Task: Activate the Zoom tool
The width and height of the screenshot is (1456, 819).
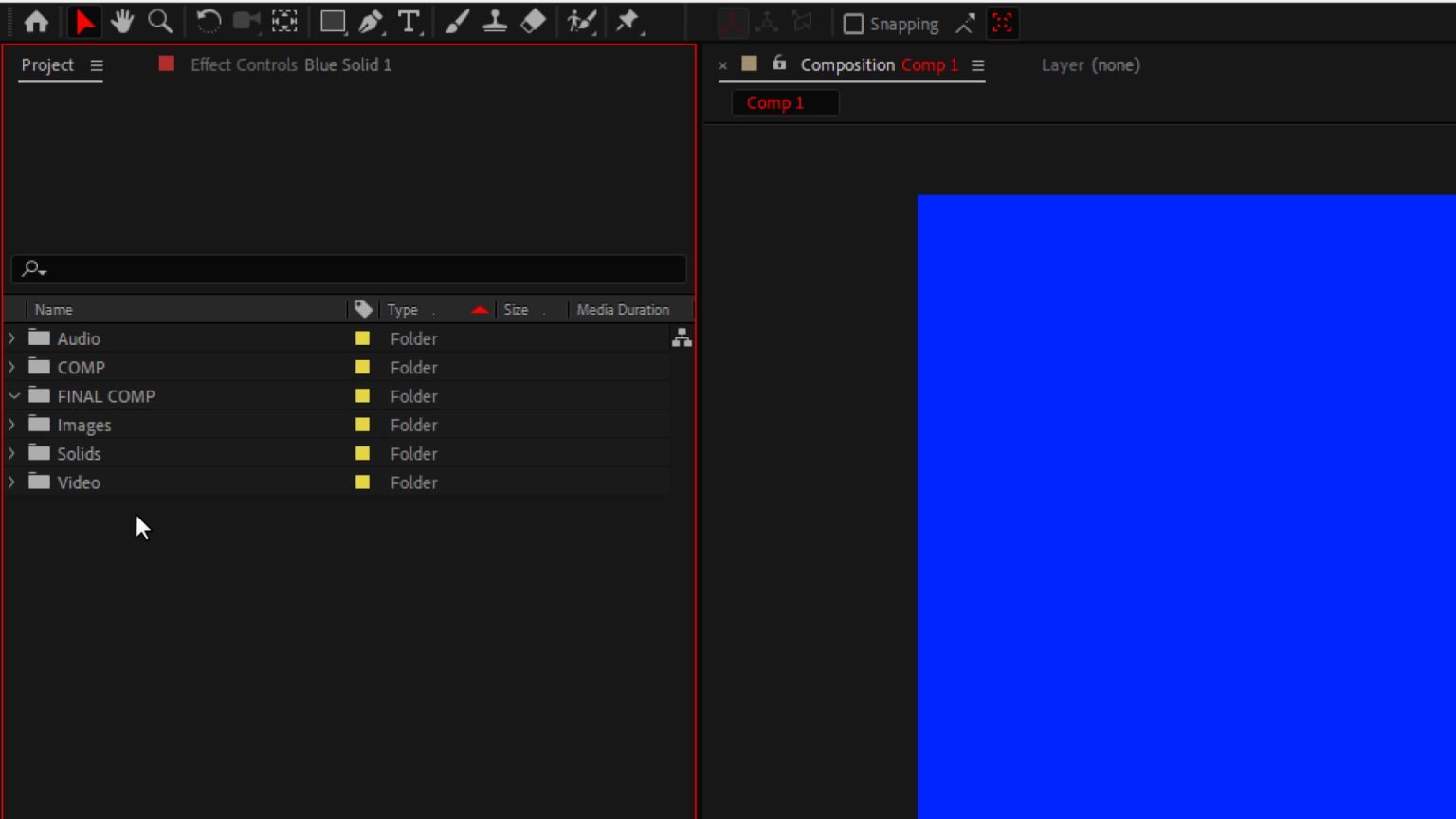Action: coord(159,22)
